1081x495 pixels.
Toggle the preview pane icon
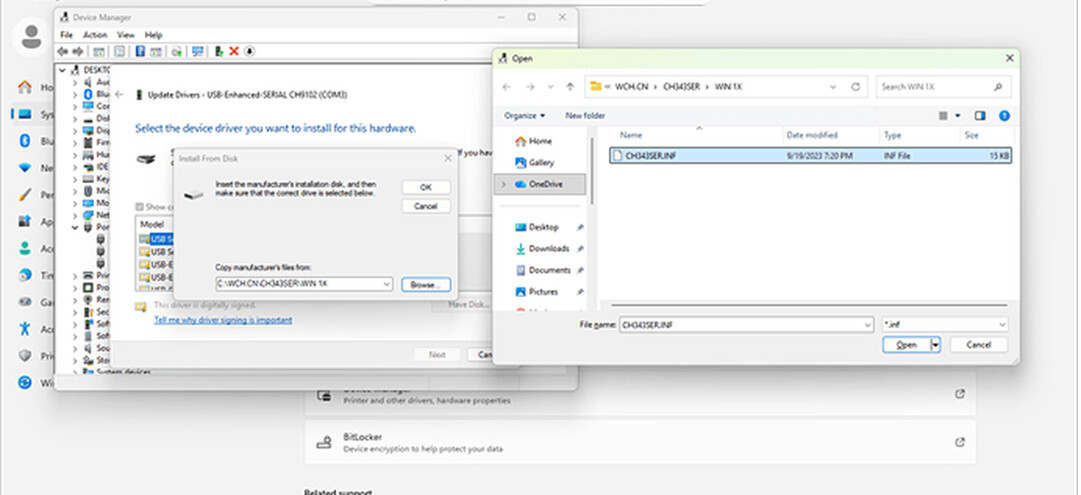tap(980, 115)
